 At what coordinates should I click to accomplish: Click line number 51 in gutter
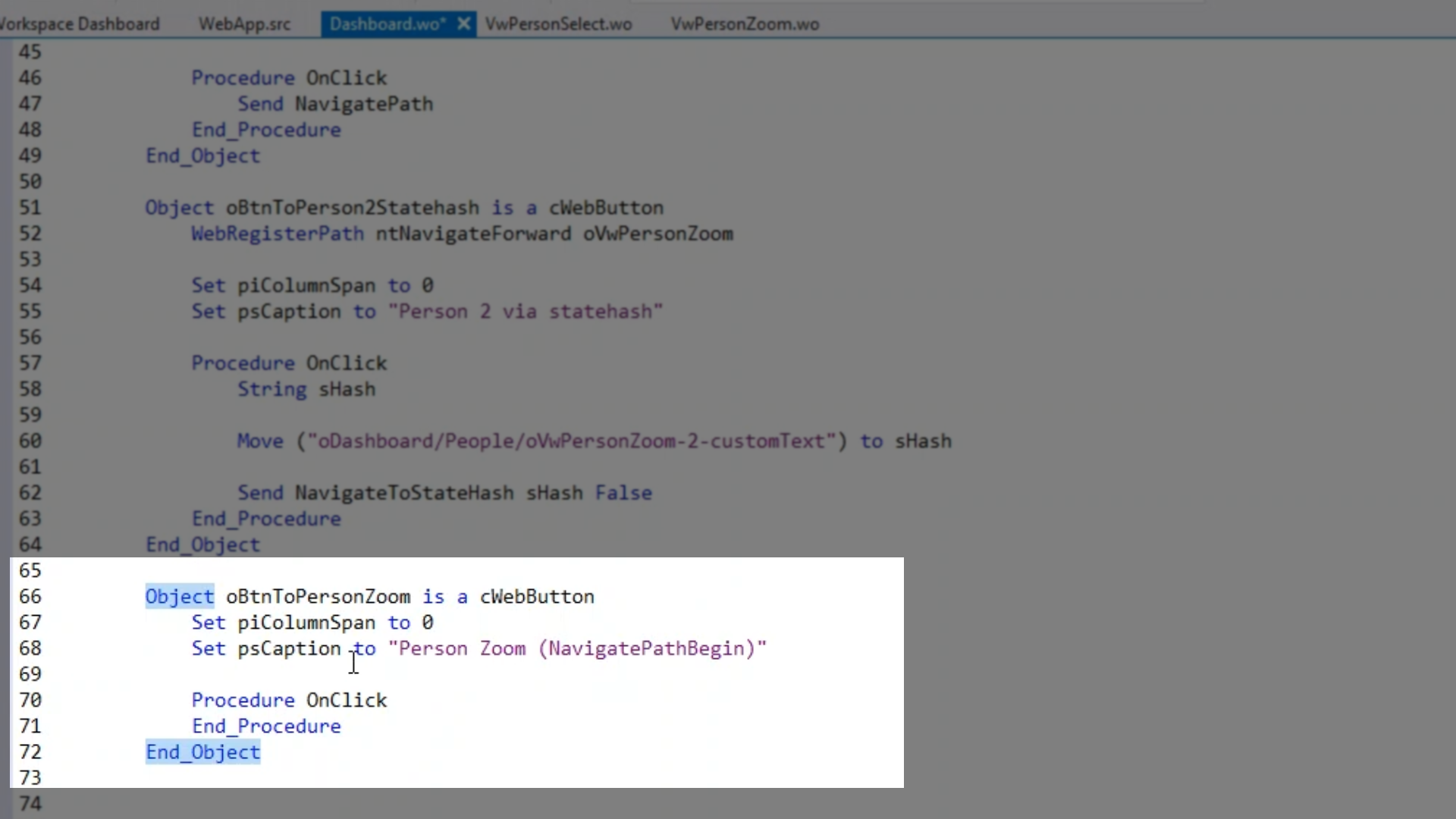30,208
